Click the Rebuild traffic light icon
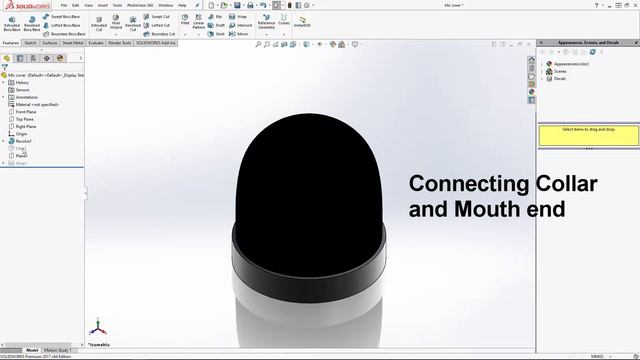Image resolution: width=640 pixels, height=360 pixels. [x=289, y=5]
